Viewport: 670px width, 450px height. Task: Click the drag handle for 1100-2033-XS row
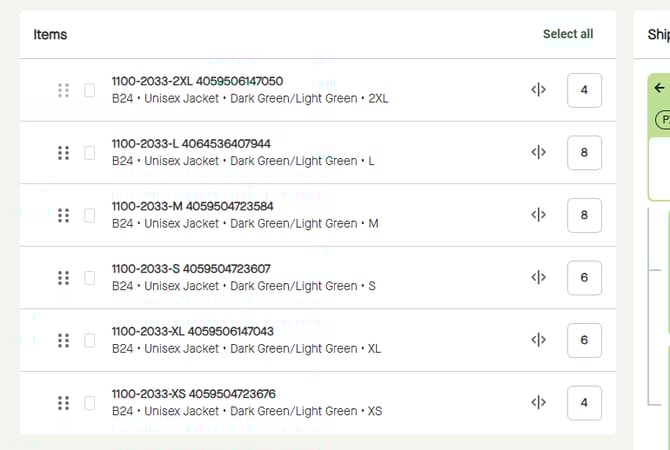point(63,403)
